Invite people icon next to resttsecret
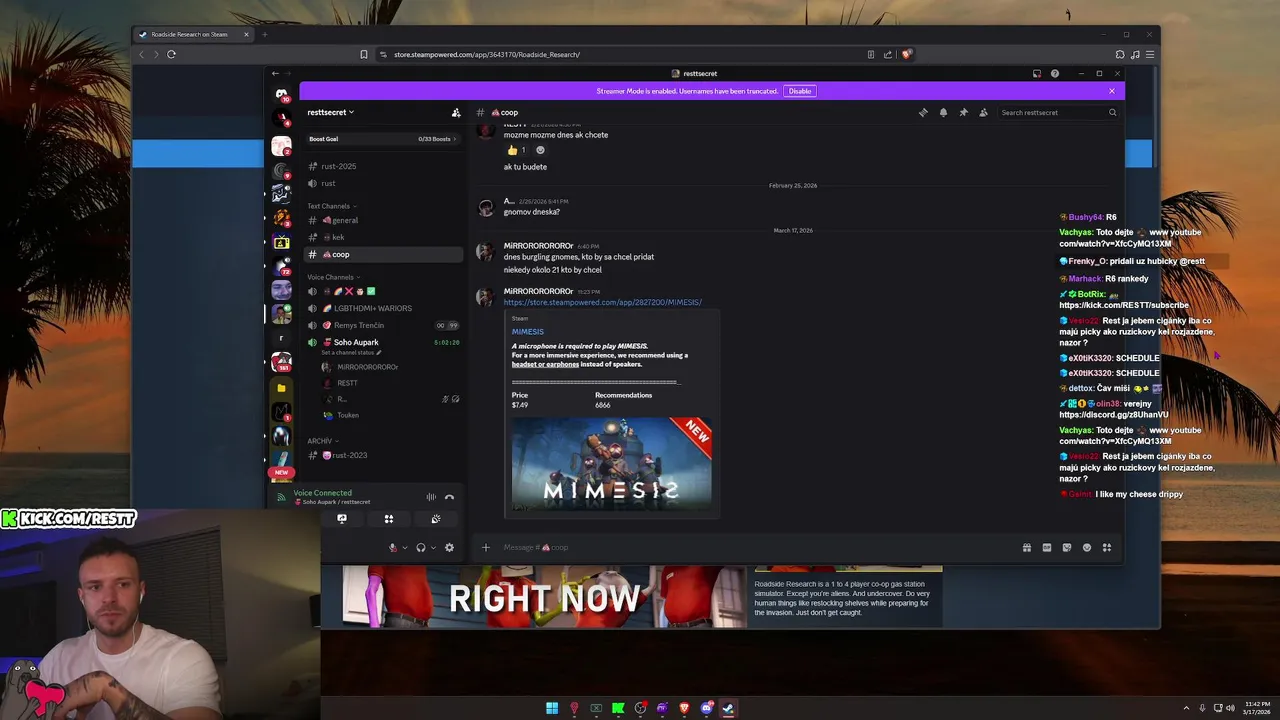This screenshot has width=1280, height=720. [456, 112]
